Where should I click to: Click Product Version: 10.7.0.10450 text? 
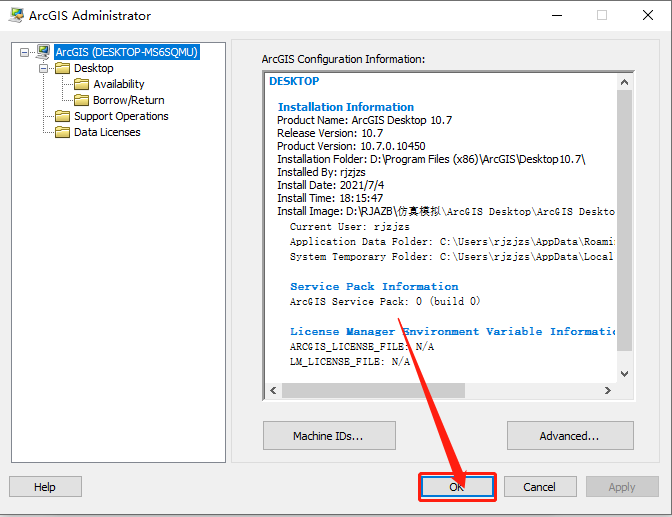[x=351, y=146]
